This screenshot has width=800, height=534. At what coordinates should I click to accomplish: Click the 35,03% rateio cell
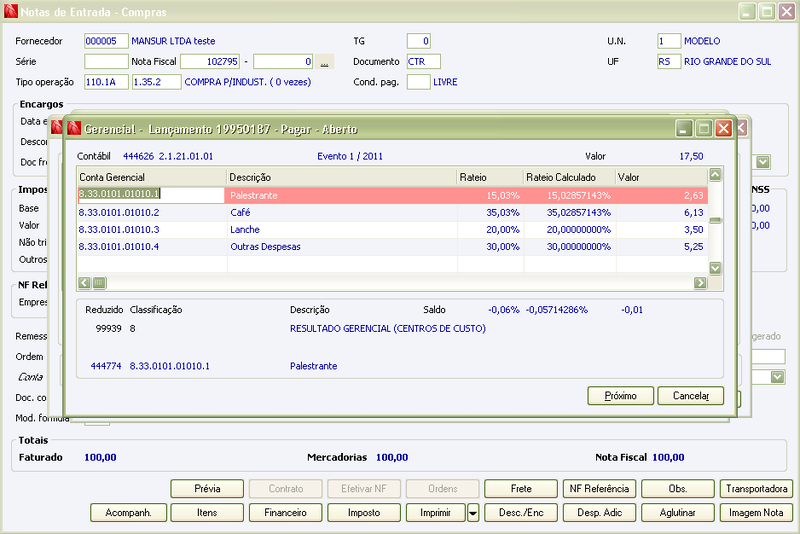pos(491,213)
